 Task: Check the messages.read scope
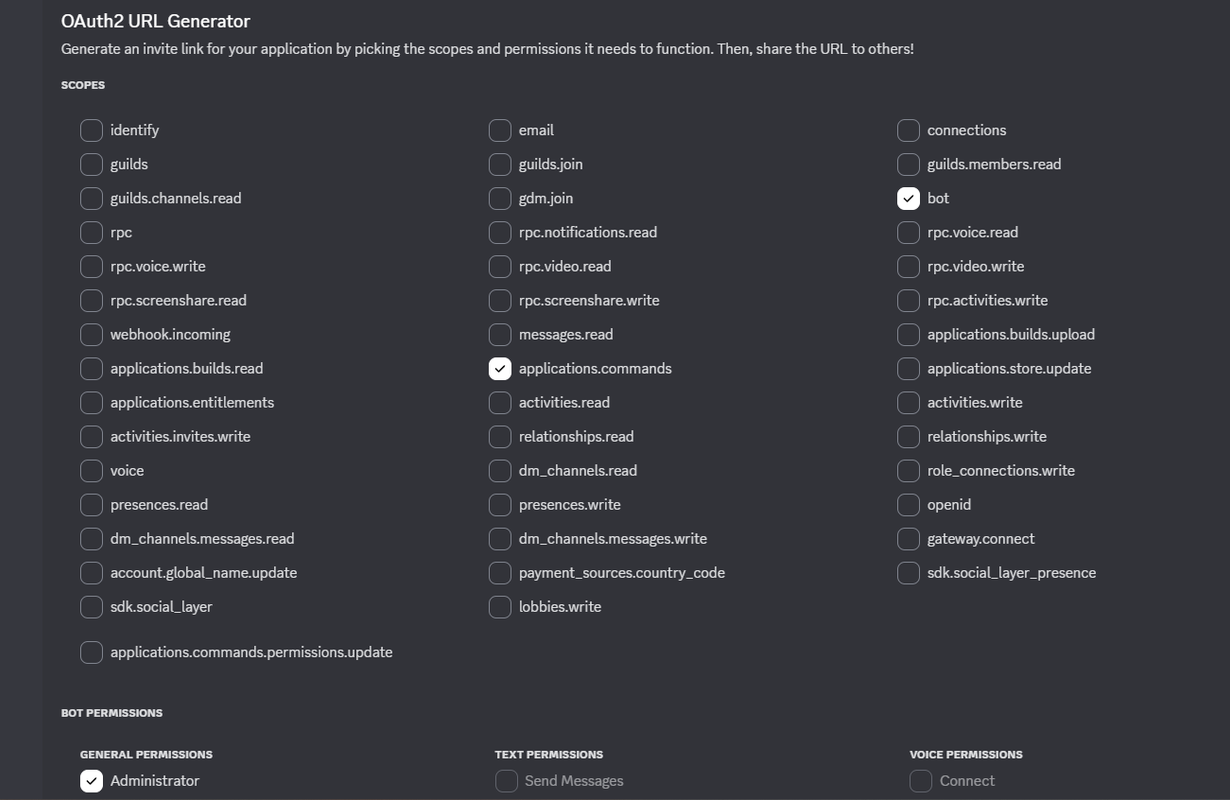click(x=500, y=334)
